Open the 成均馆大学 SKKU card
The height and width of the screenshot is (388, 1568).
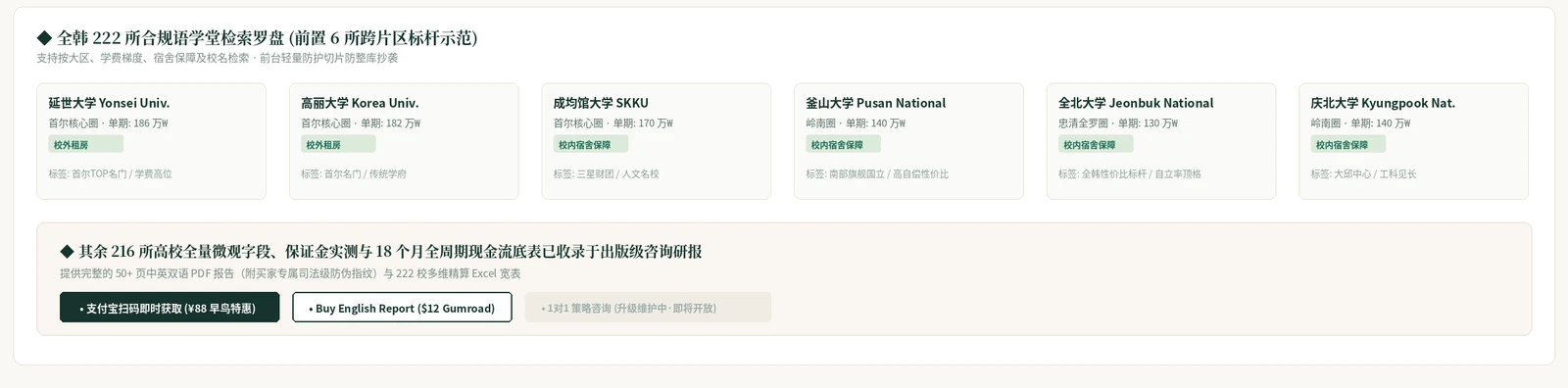coord(656,141)
